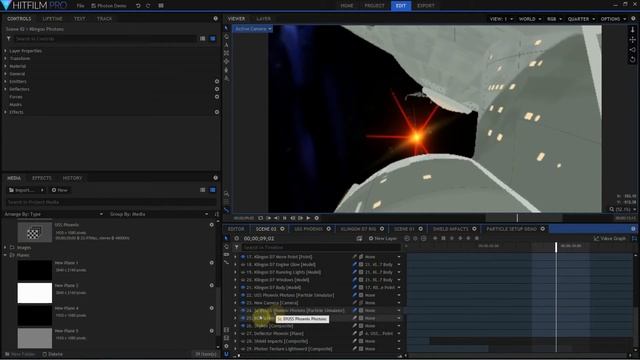
Task: Click the composite settings icon left of New Layer
Action: 359,238
